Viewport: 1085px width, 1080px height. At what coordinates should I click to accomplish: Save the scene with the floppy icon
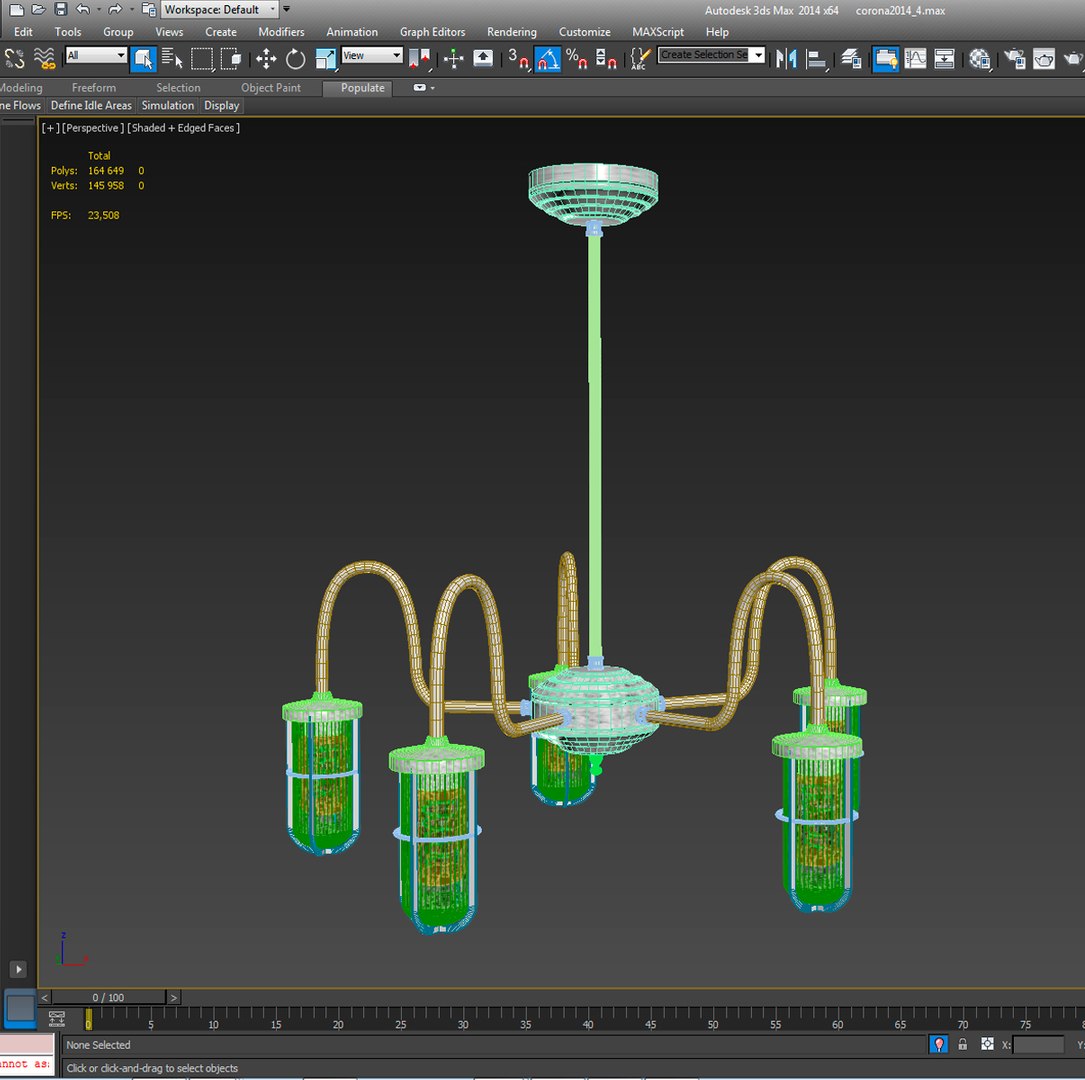(61, 10)
